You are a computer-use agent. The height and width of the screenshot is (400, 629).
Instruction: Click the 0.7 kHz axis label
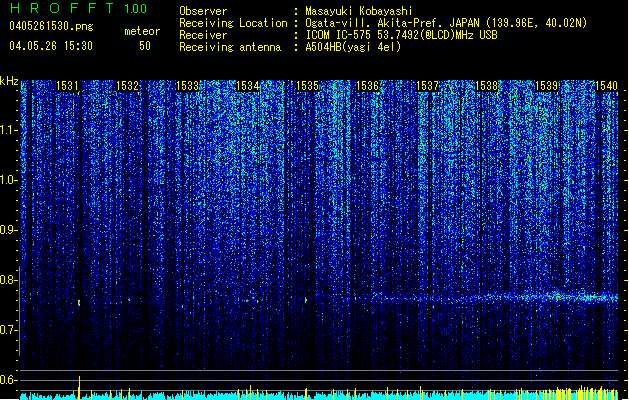coord(8,330)
